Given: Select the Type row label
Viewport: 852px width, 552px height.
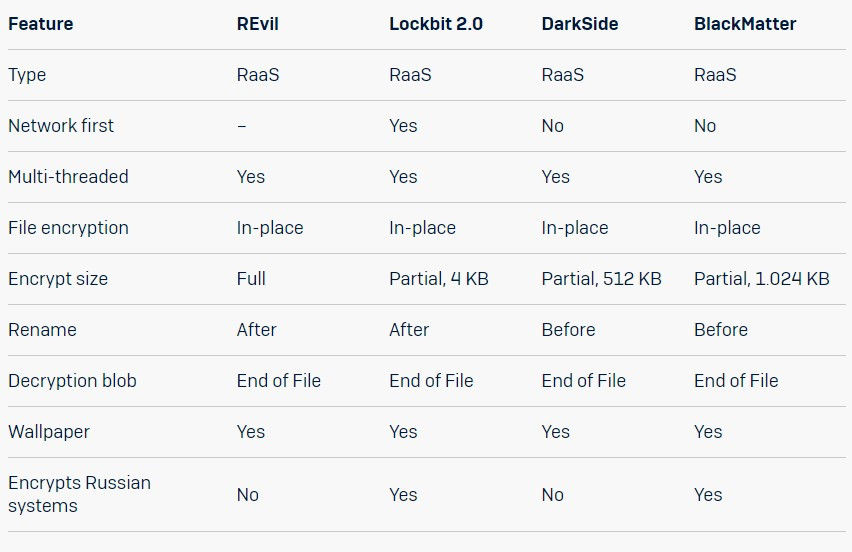Looking at the screenshot, I should [x=27, y=75].
